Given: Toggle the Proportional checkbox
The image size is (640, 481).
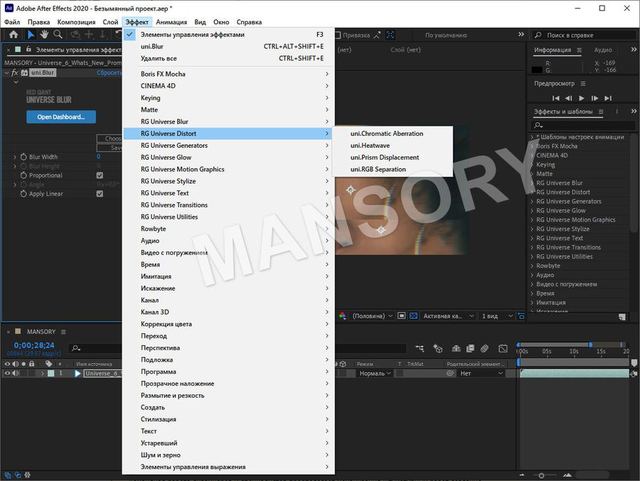Looking at the screenshot, I should tap(99, 175).
